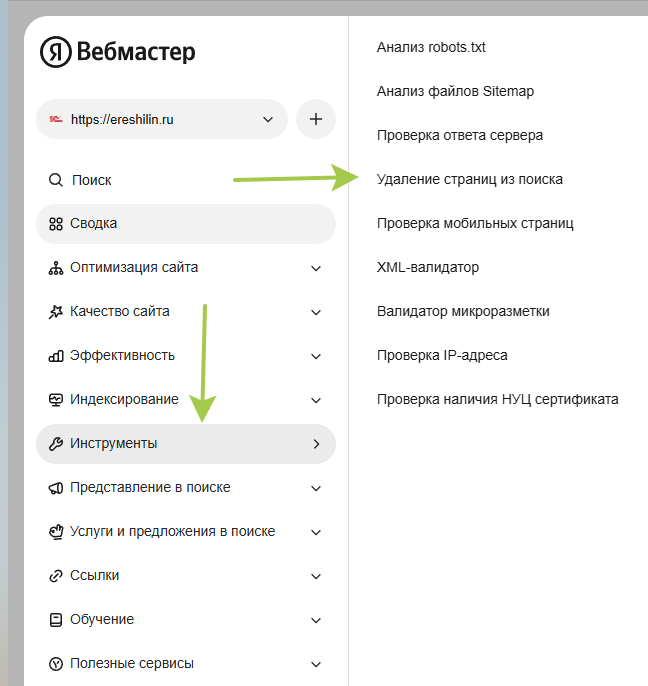Click the Качество сайта sparkle icon

[56, 312]
